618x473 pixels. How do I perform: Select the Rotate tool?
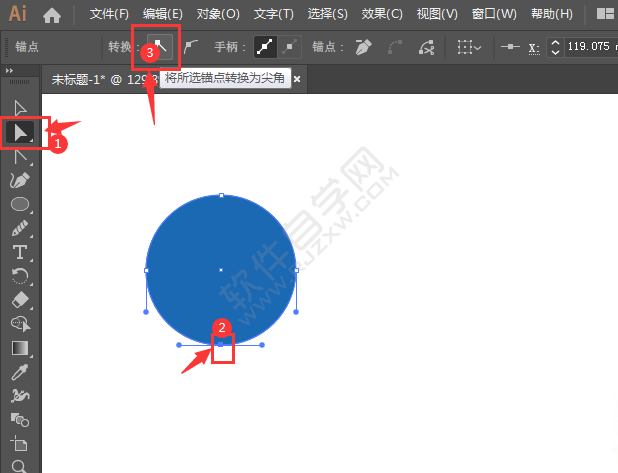[19, 276]
